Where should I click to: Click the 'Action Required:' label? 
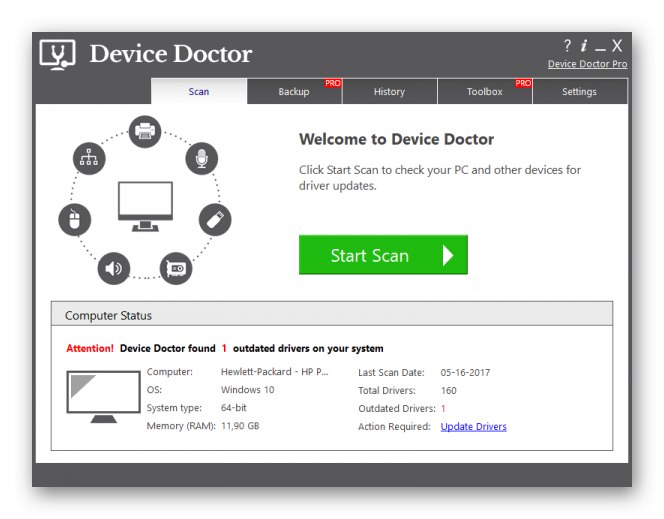(394, 427)
